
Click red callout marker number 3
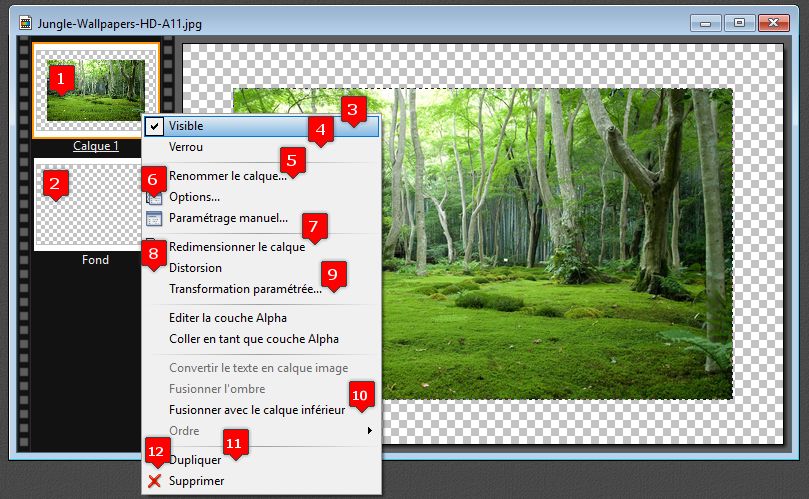tap(351, 110)
